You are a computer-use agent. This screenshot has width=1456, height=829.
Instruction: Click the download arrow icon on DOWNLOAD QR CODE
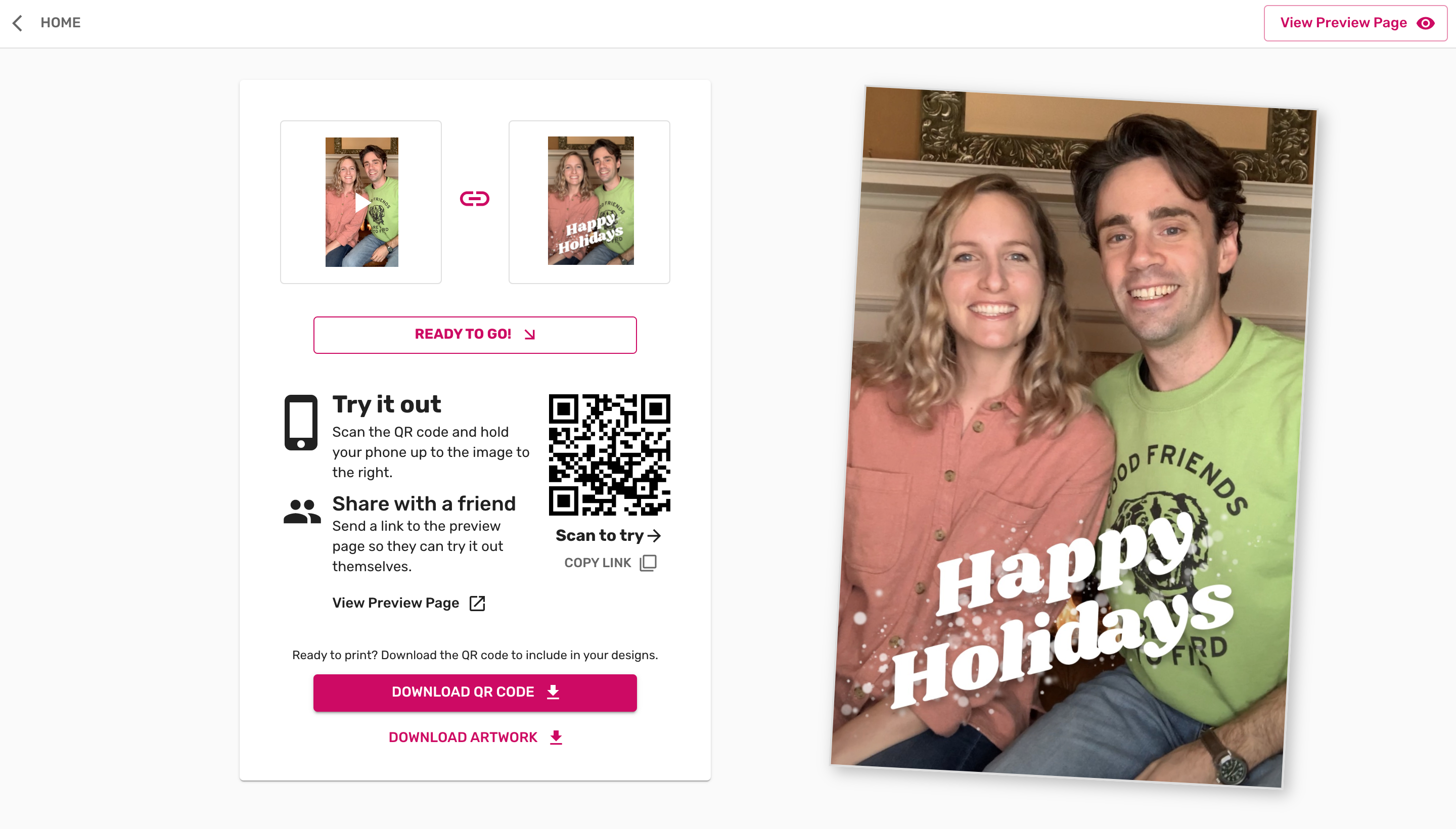[553, 692]
